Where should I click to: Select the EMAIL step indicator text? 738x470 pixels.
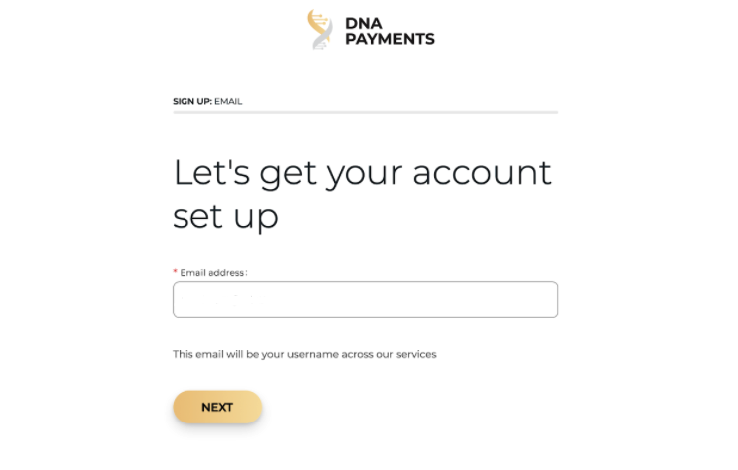point(228,101)
